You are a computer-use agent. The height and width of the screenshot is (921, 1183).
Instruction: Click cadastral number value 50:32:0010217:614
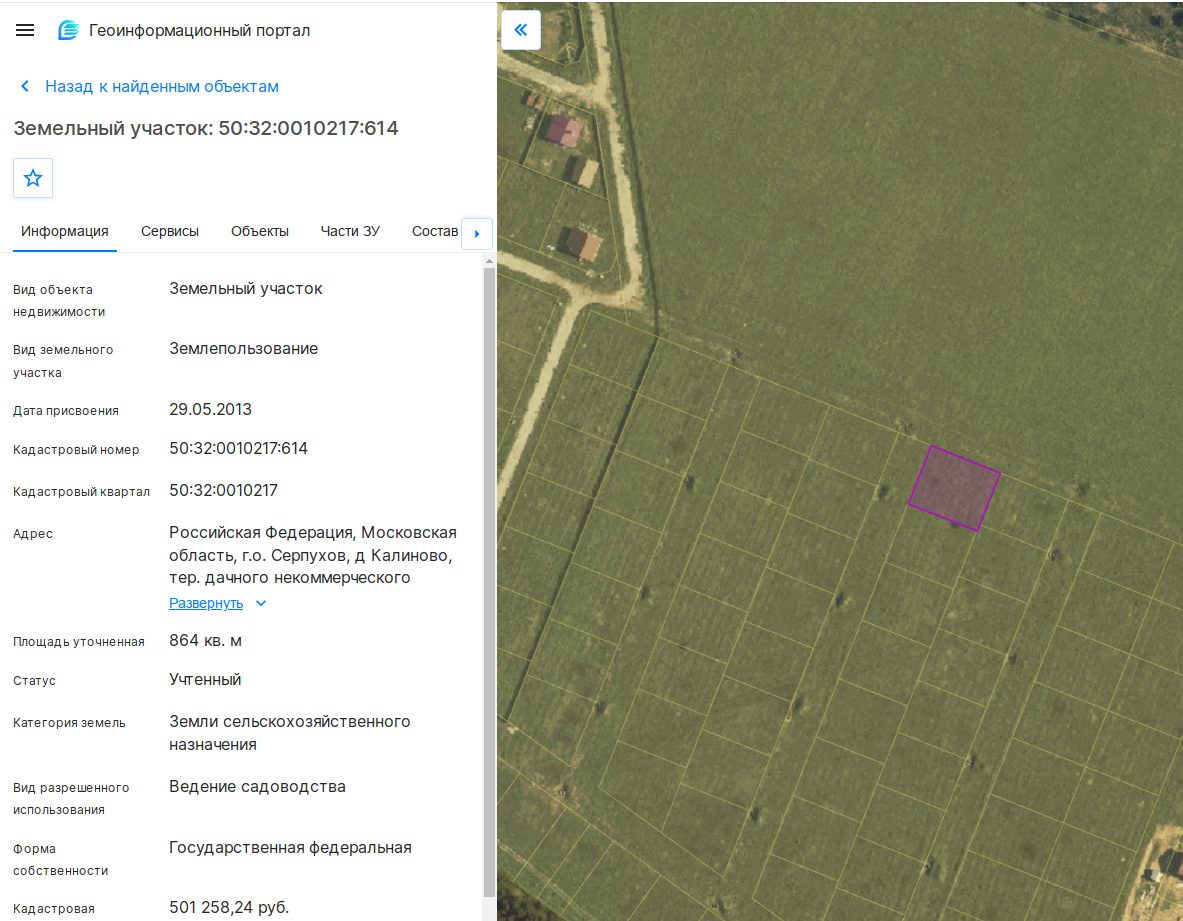[x=238, y=449]
